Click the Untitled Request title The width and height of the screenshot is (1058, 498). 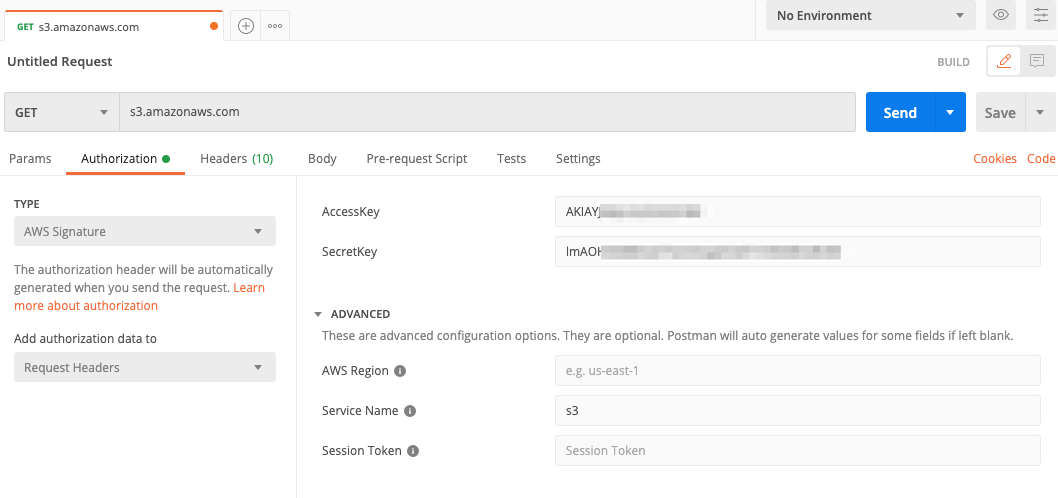(x=60, y=61)
